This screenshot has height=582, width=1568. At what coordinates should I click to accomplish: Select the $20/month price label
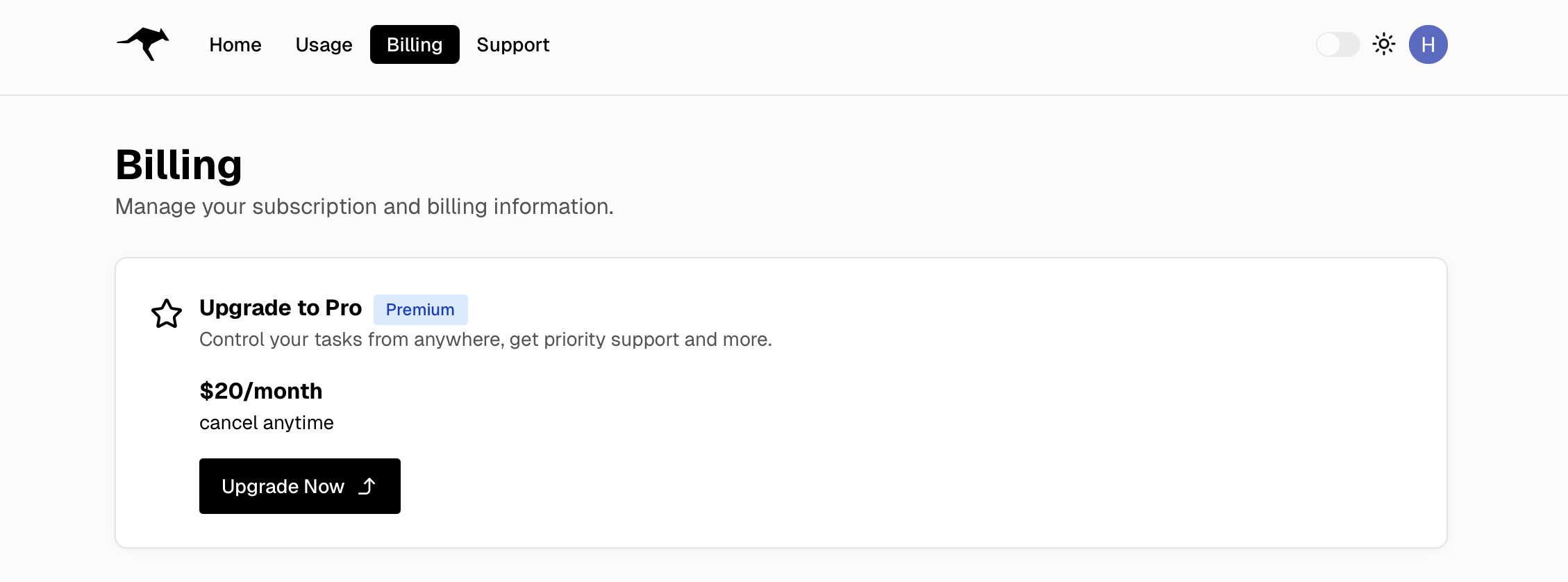(261, 391)
